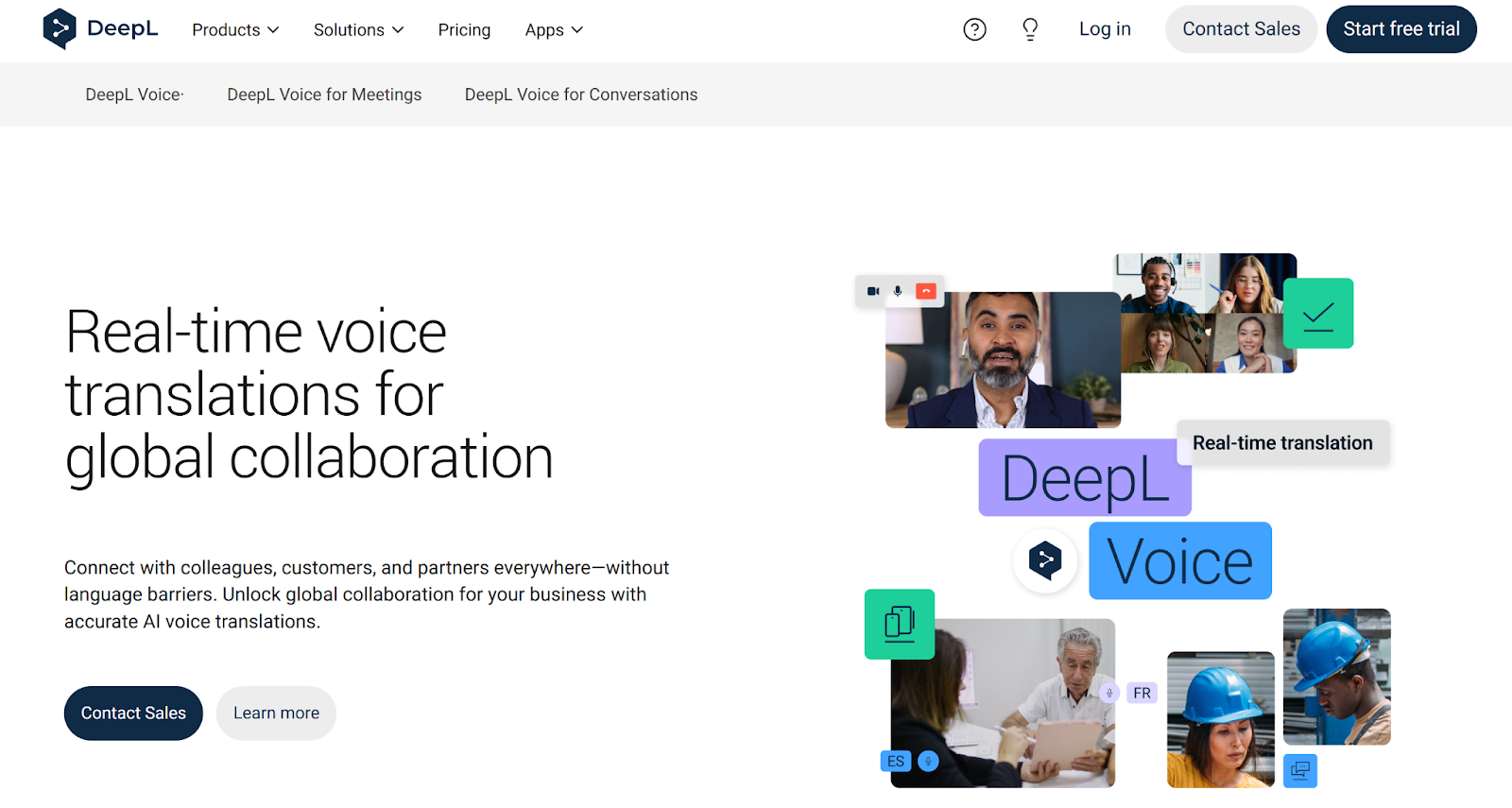
Task: Click the purple microphone dot beside FR
Action: [x=1109, y=693]
